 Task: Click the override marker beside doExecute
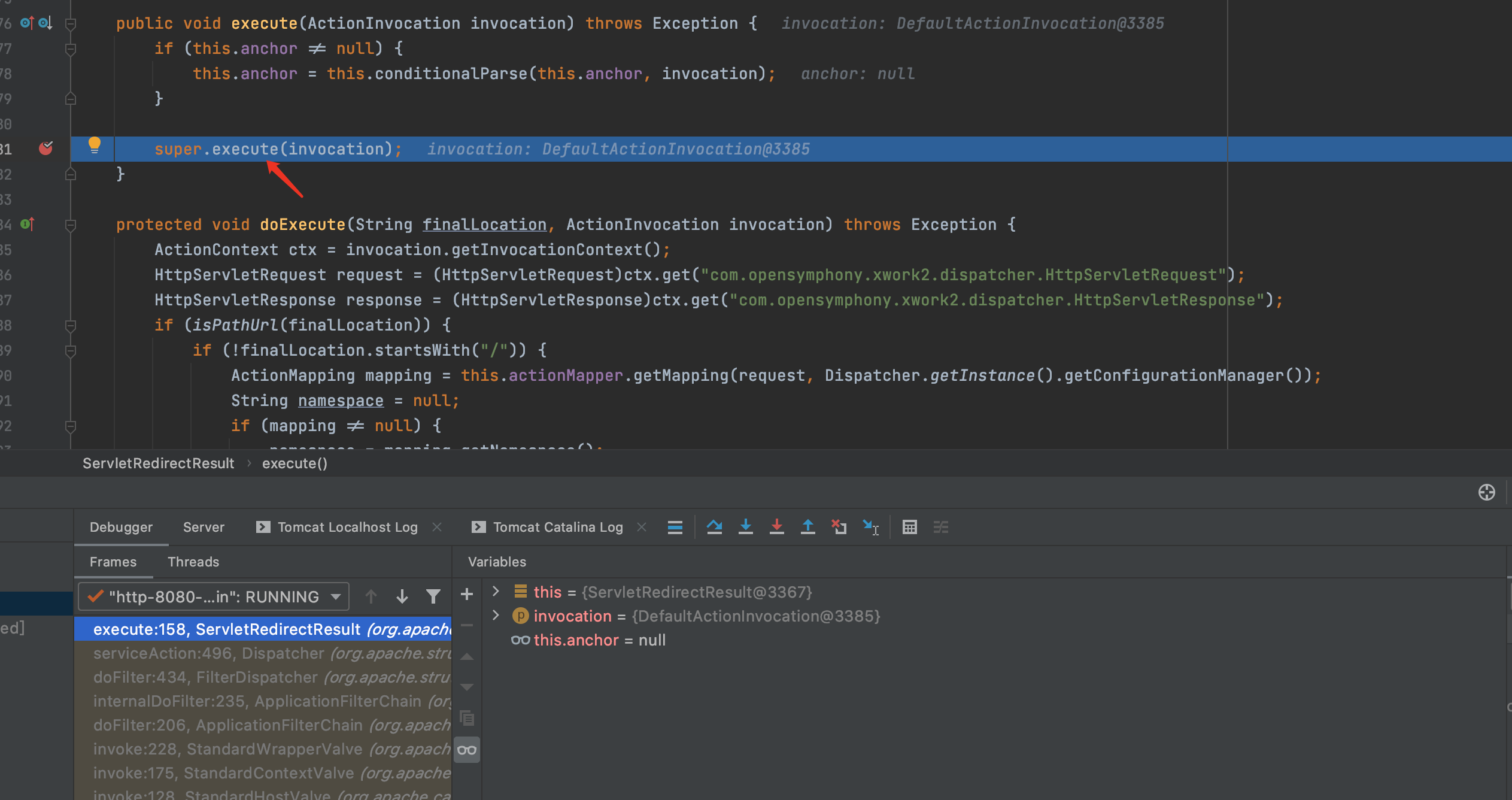click(28, 224)
